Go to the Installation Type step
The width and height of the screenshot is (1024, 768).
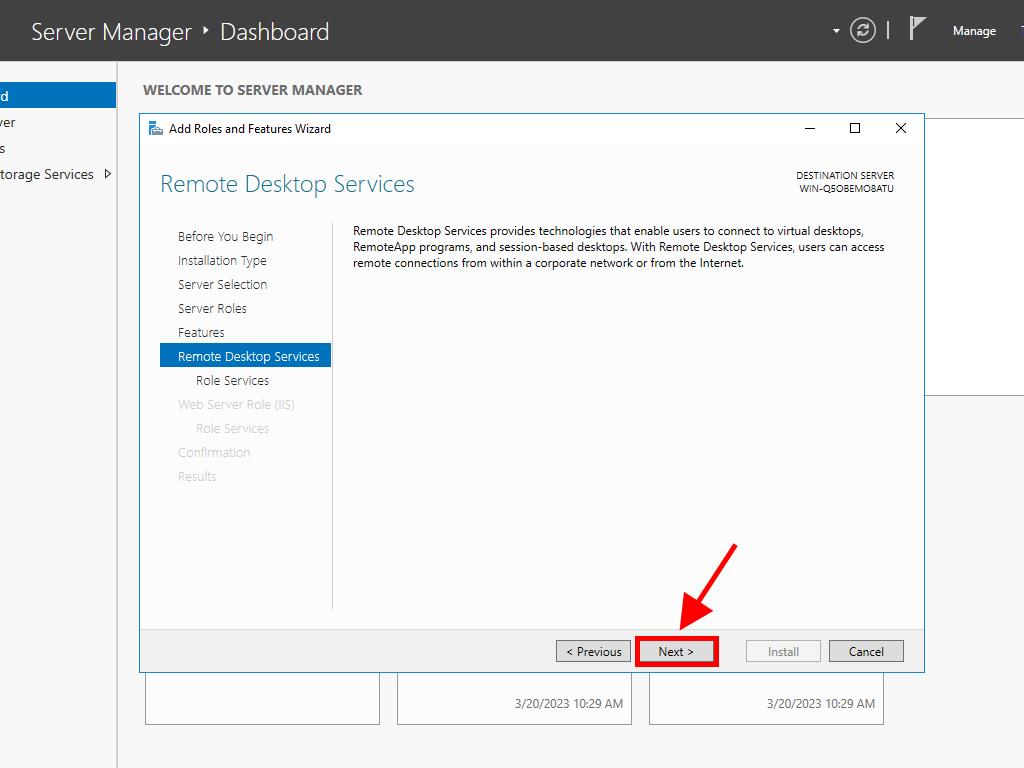click(222, 261)
